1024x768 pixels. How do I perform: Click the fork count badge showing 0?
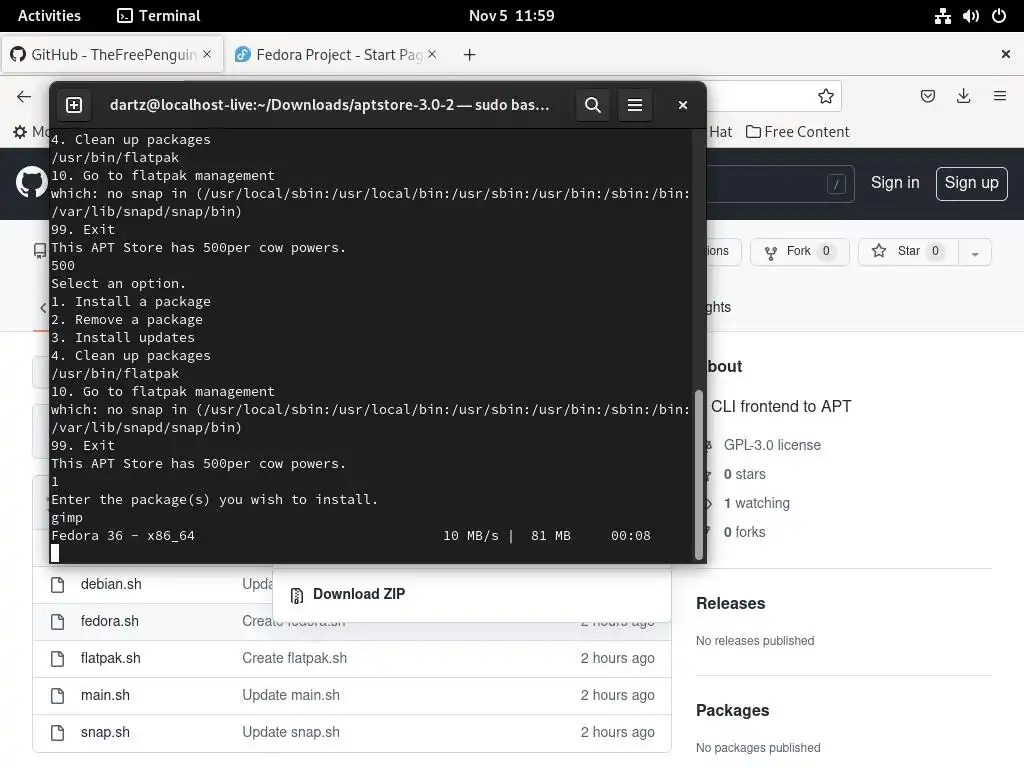click(826, 251)
